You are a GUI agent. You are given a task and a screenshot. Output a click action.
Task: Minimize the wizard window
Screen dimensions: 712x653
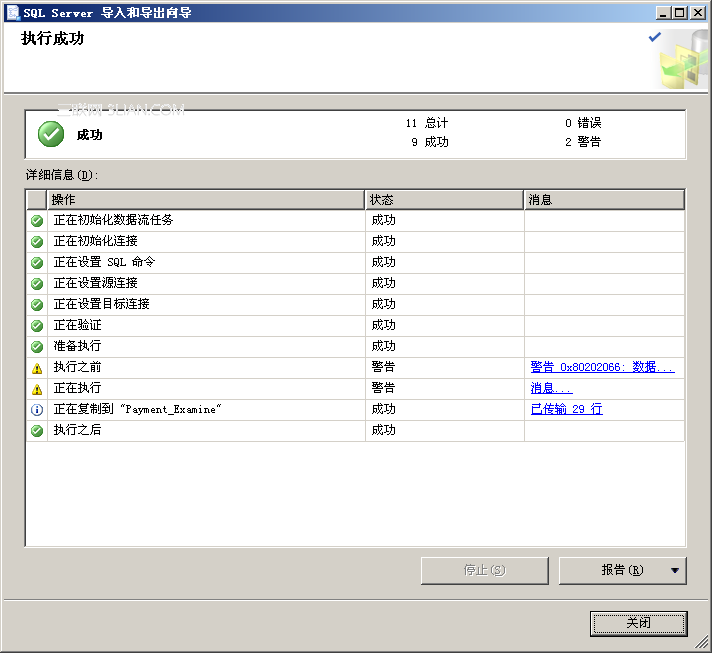point(663,13)
